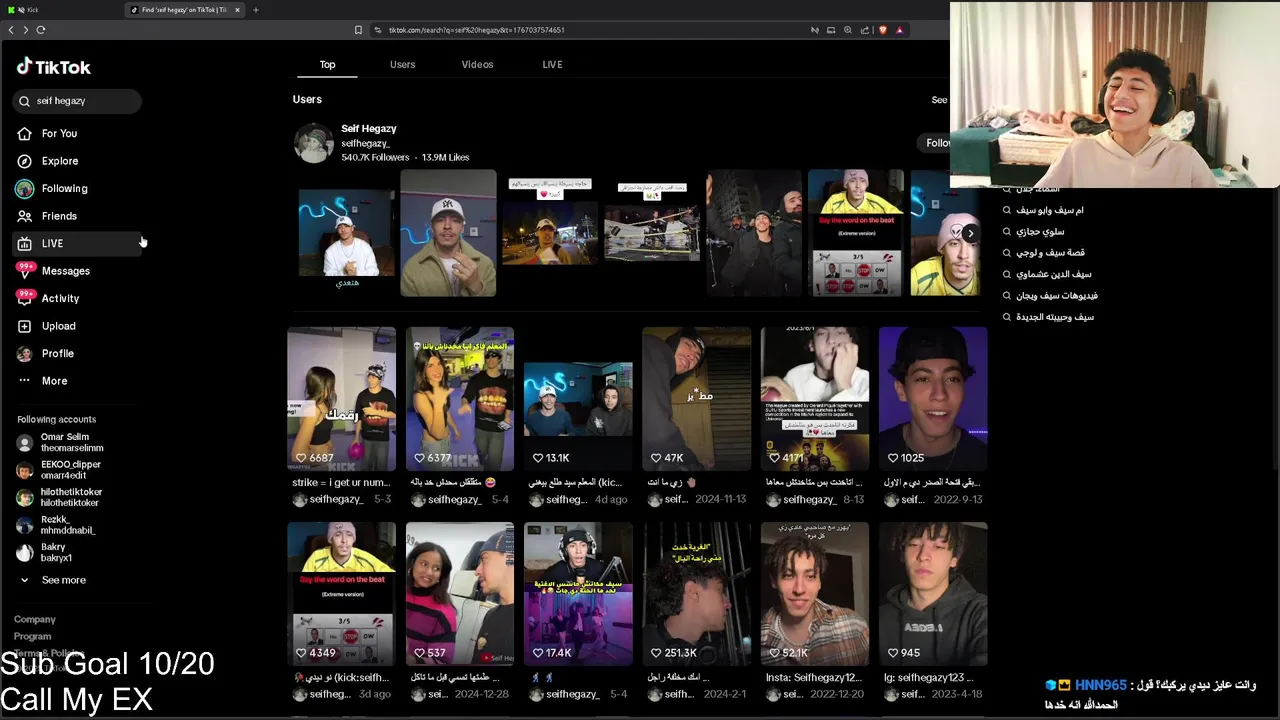The image size is (1280, 720).
Task: Click the browser address bar URL
Action: point(476,30)
